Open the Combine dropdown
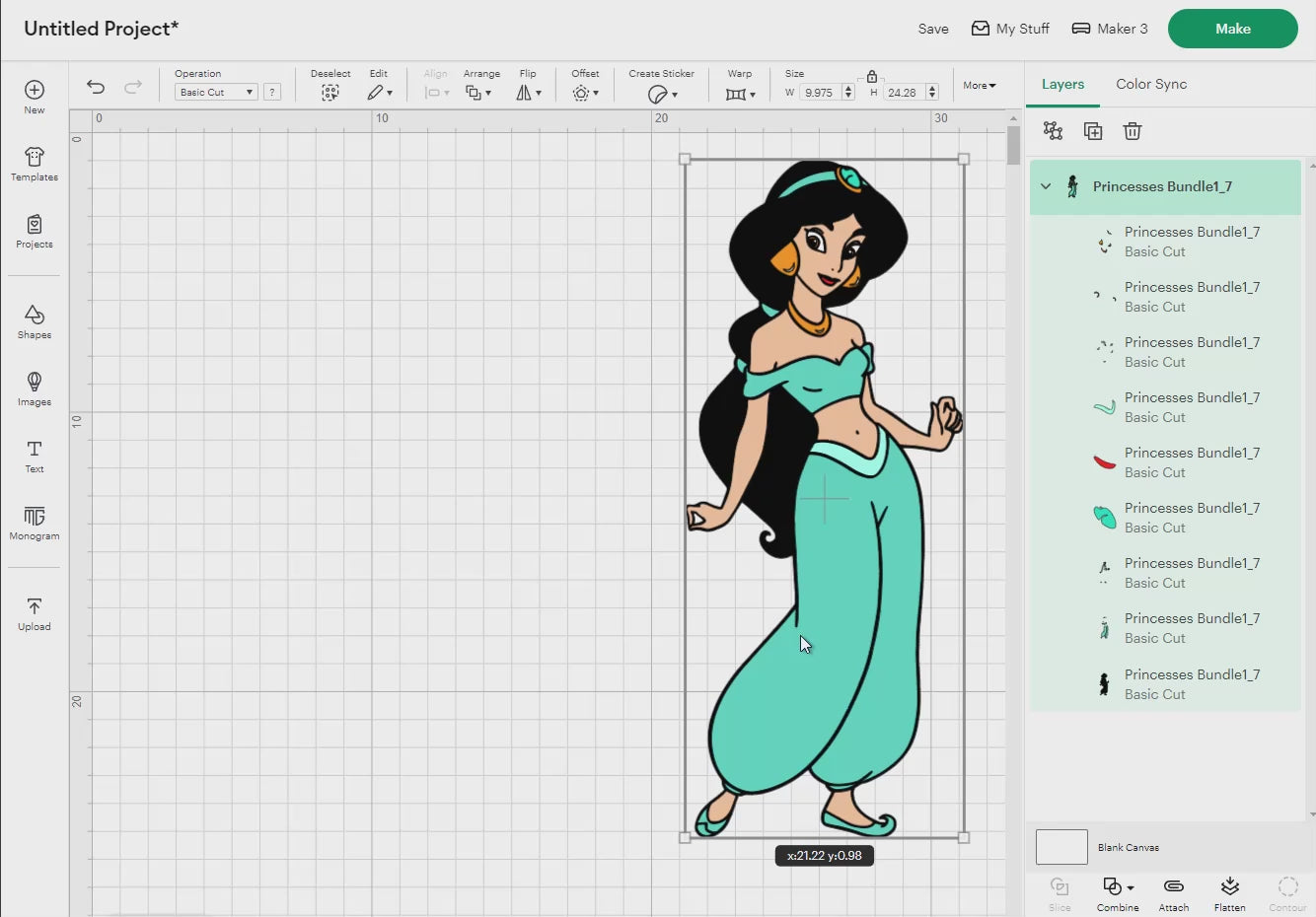The width and height of the screenshot is (1316, 917). 1118,893
